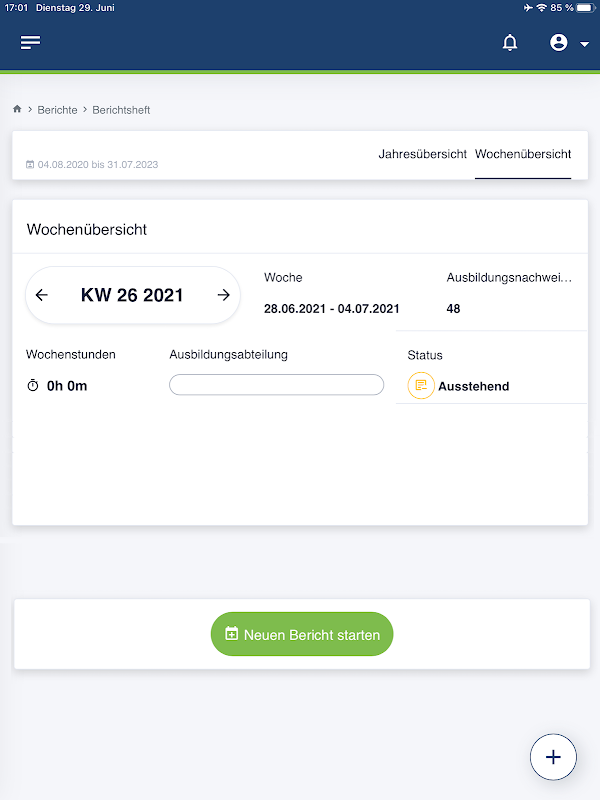This screenshot has width=600, height=800.
Task: Focus the Ausbildungsabteilung input field
Action: click(276, 385)
